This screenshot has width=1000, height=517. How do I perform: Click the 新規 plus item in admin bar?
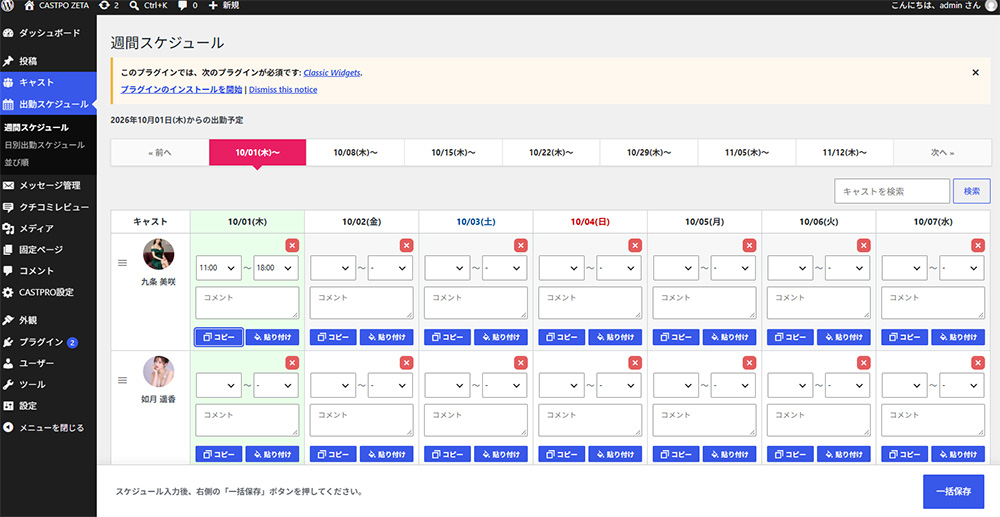click(x=224, y=6)
